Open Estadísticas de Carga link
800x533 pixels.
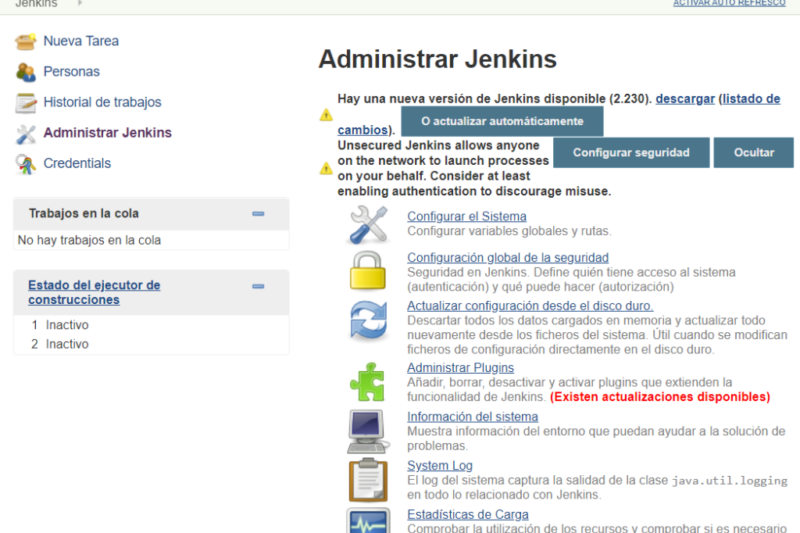coord(468,515)
